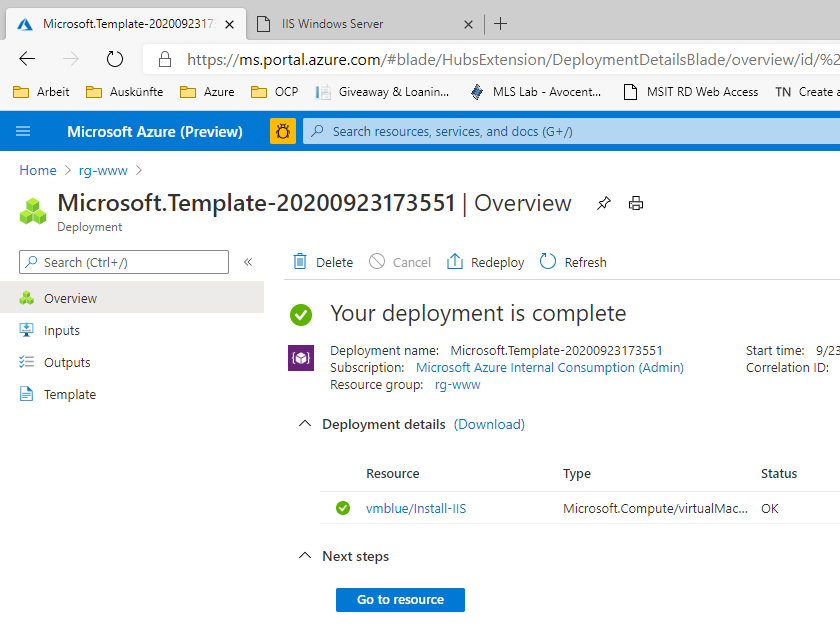The width and height of the screenshot is (840, 630).
Task: Redeploy the template
Action: pos(484,261)
